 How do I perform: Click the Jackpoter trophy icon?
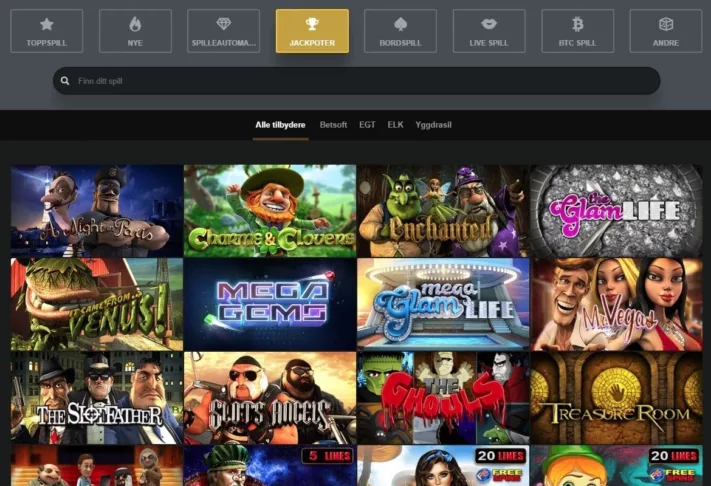tap(312, 24)
